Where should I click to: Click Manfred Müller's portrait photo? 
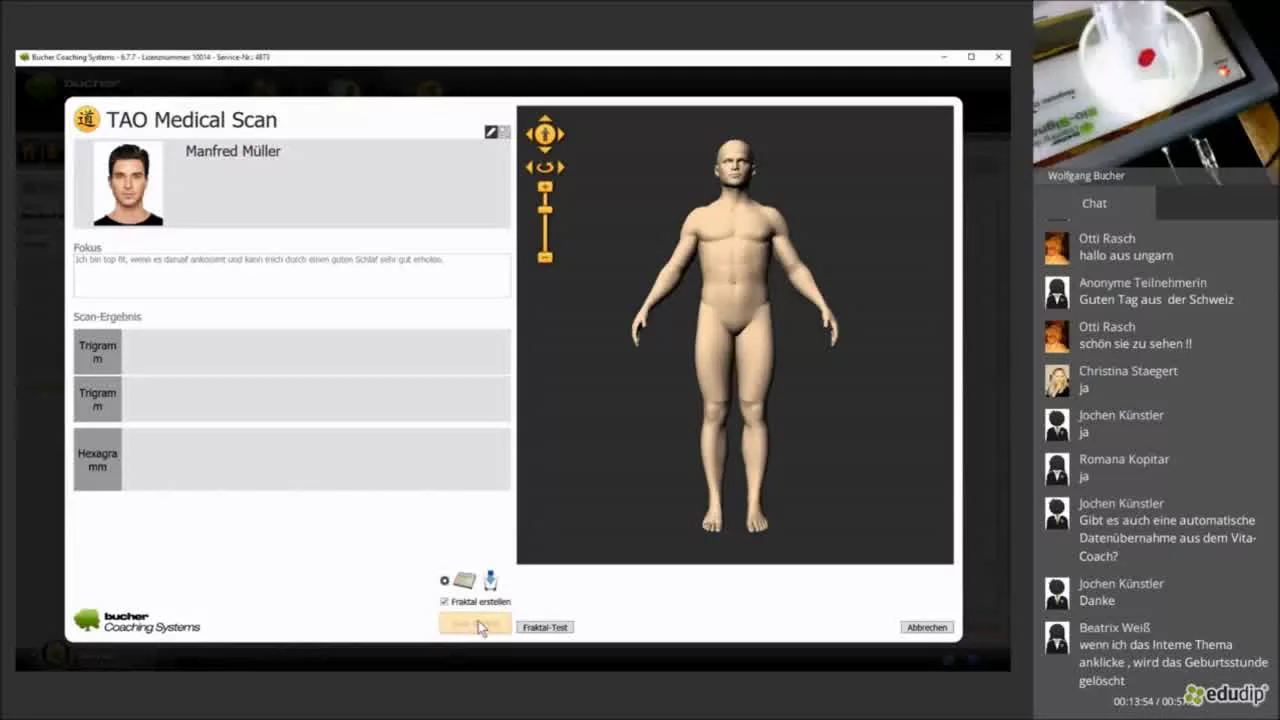(128, 183)
